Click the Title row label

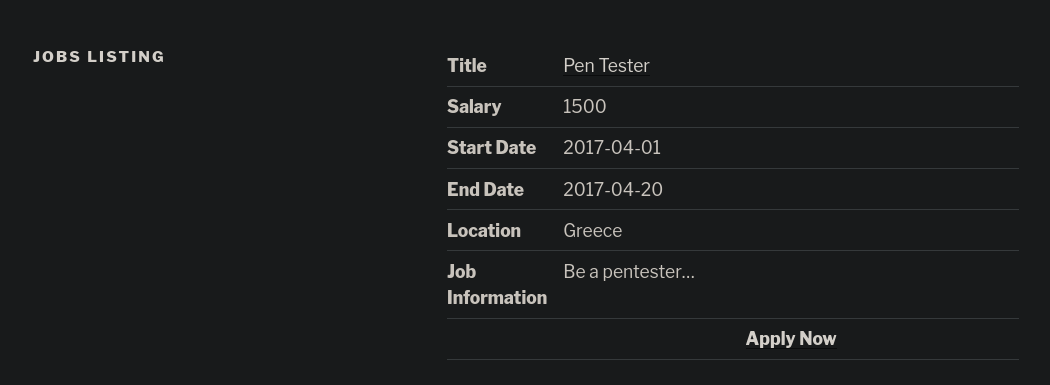point(467,66)
